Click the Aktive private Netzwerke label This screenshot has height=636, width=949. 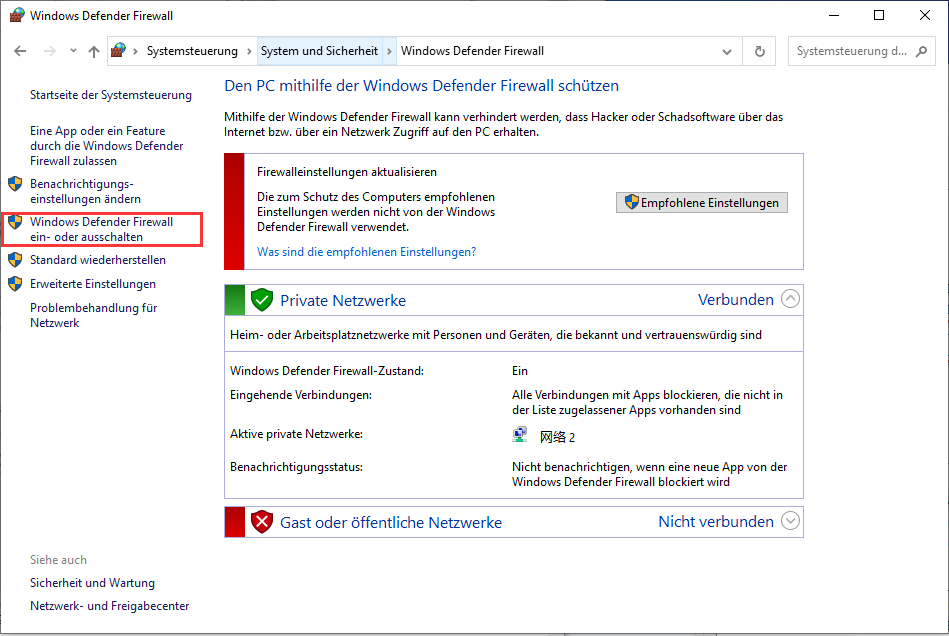point(297,434)
